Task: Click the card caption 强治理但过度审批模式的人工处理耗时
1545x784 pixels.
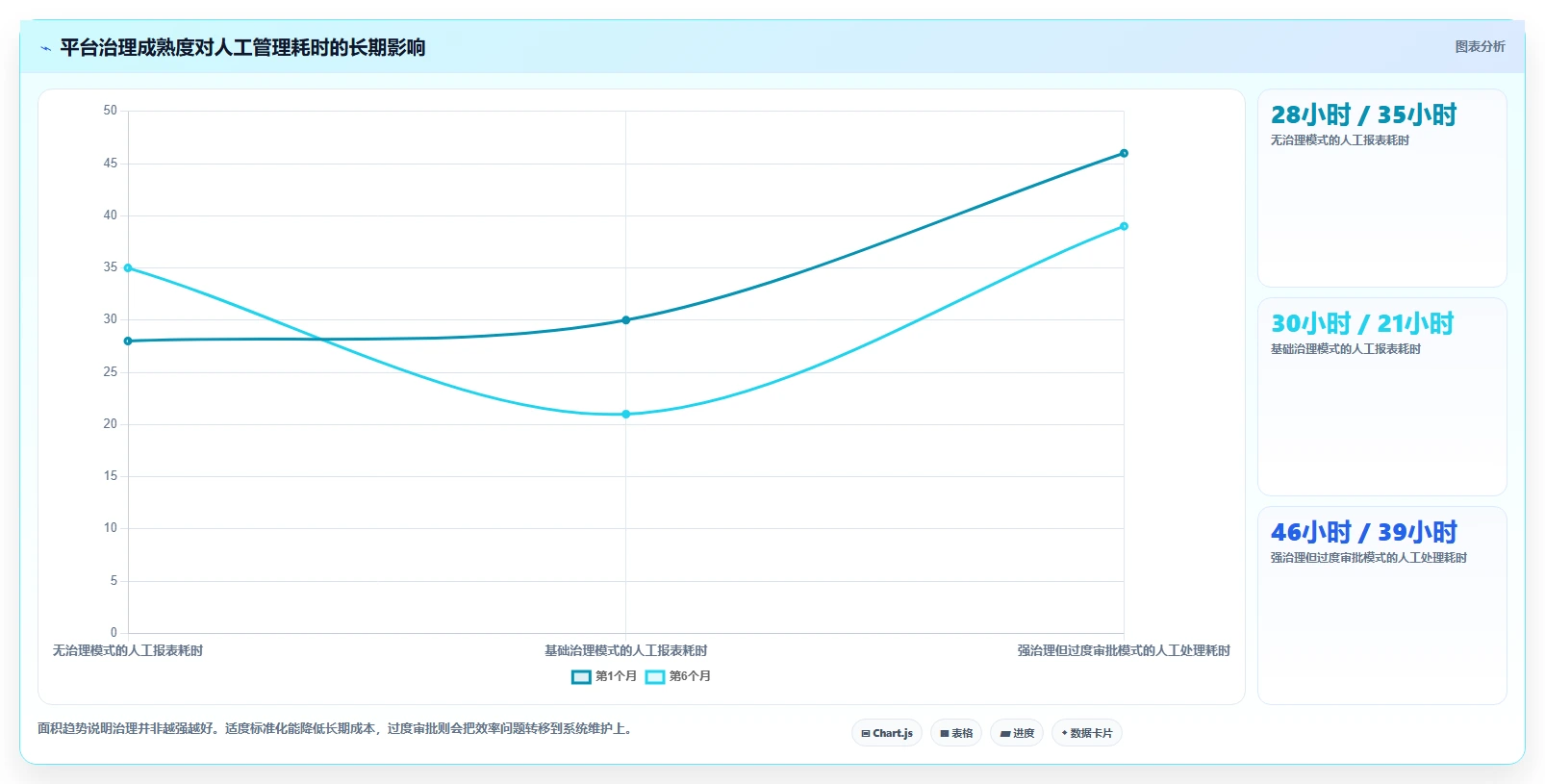Action: pyautogui.click(x=1369, y=557)
